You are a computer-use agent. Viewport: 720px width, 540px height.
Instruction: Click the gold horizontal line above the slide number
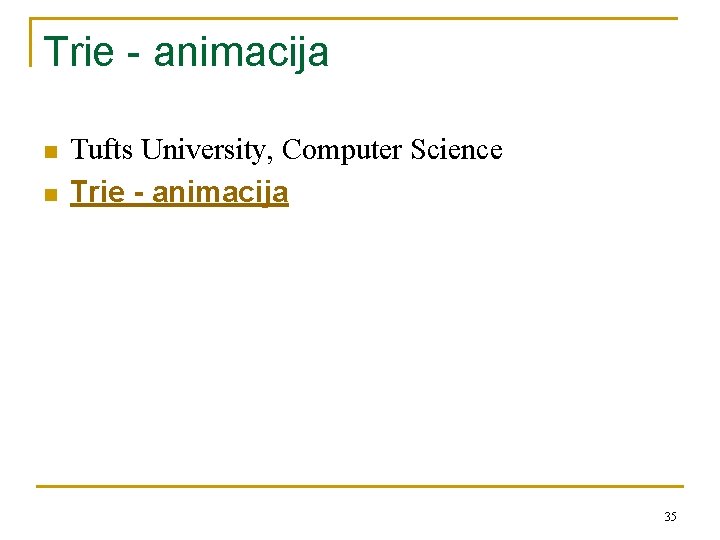click(x=360, y=487)
